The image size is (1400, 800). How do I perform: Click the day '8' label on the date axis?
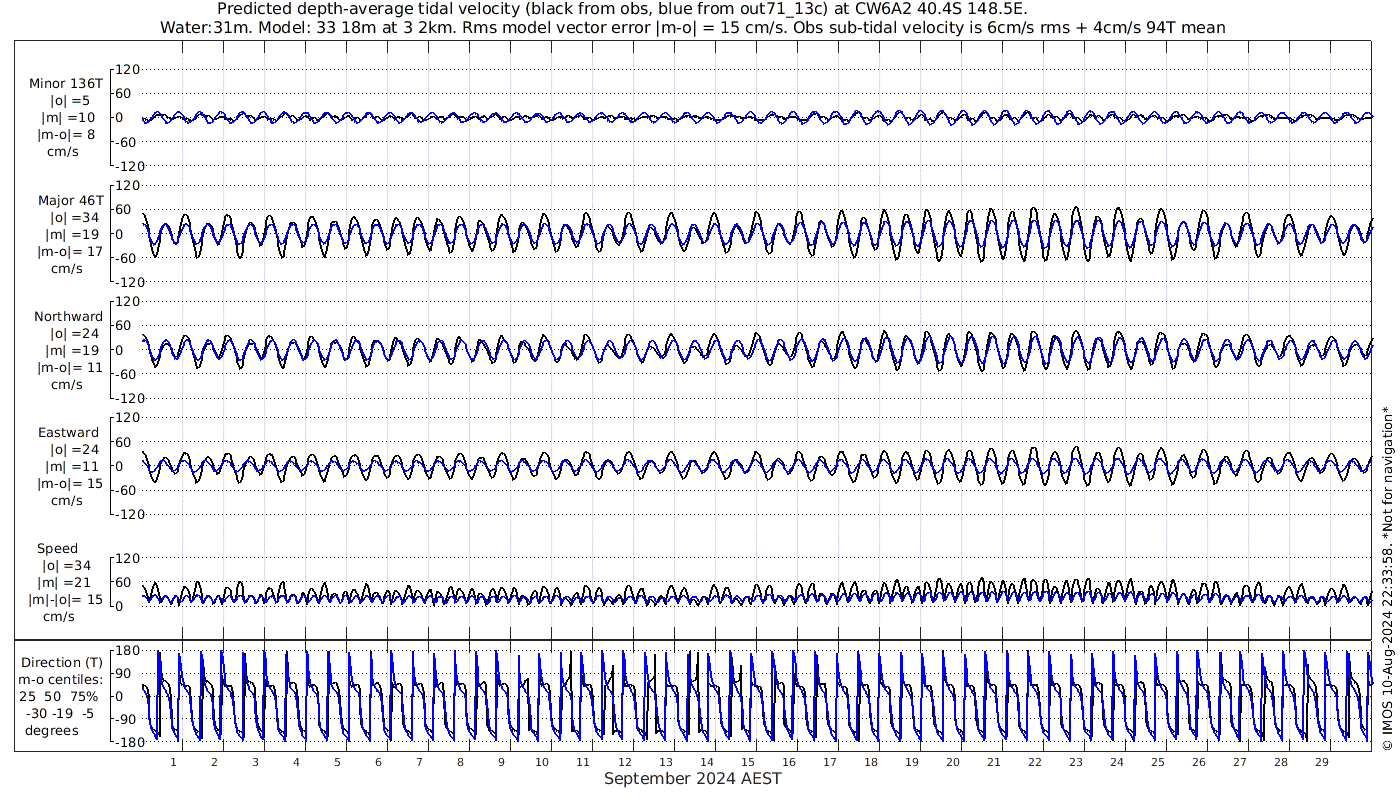pos(460,762)
